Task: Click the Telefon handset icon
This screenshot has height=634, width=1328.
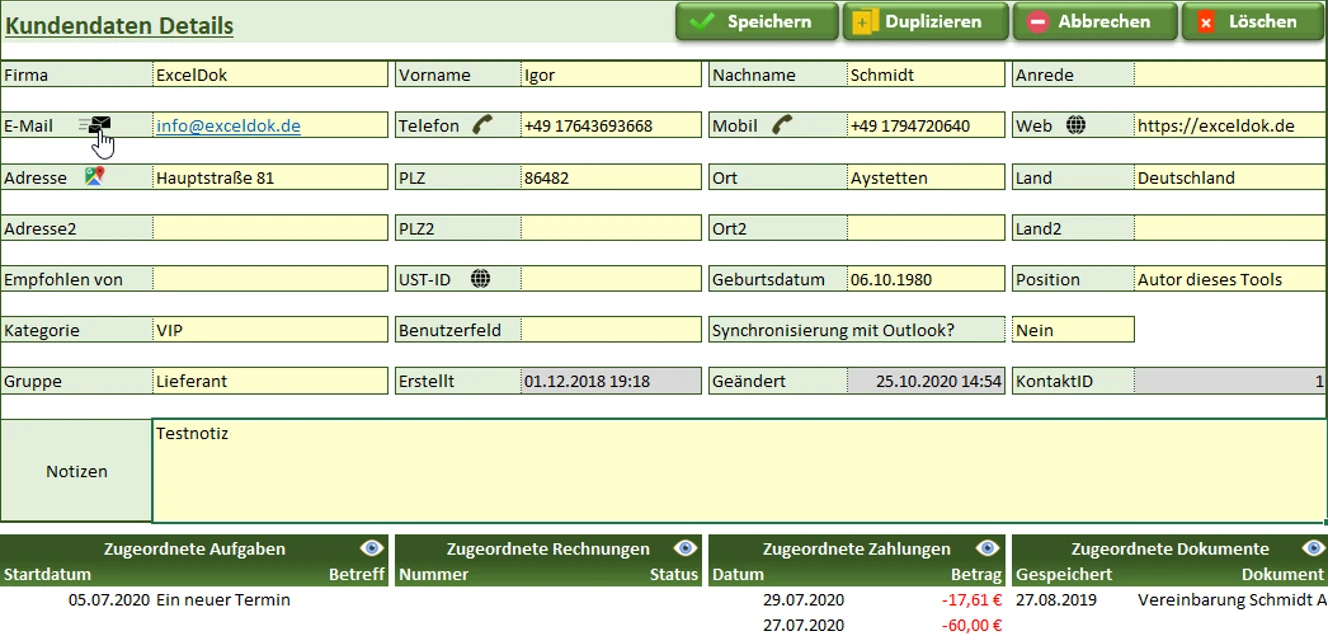Action: (x=483, y=125)
